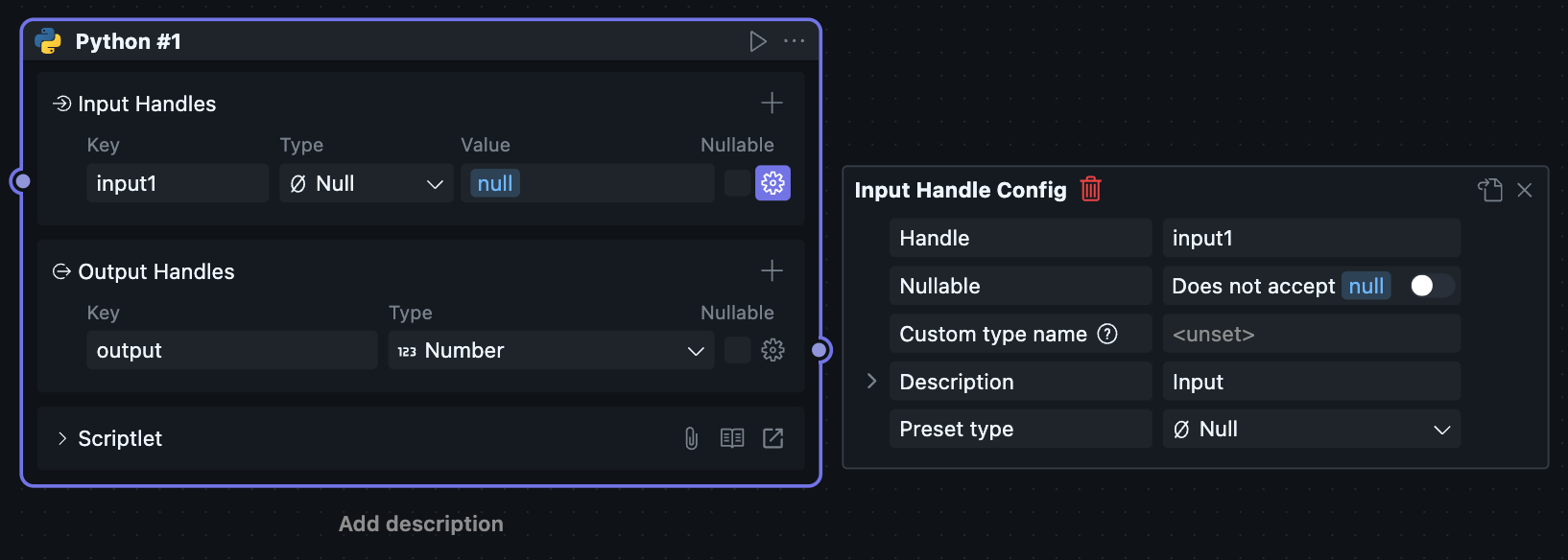Add a new output handle
1568x560 pixels.
pyautogui.click(x=772, y=270)
